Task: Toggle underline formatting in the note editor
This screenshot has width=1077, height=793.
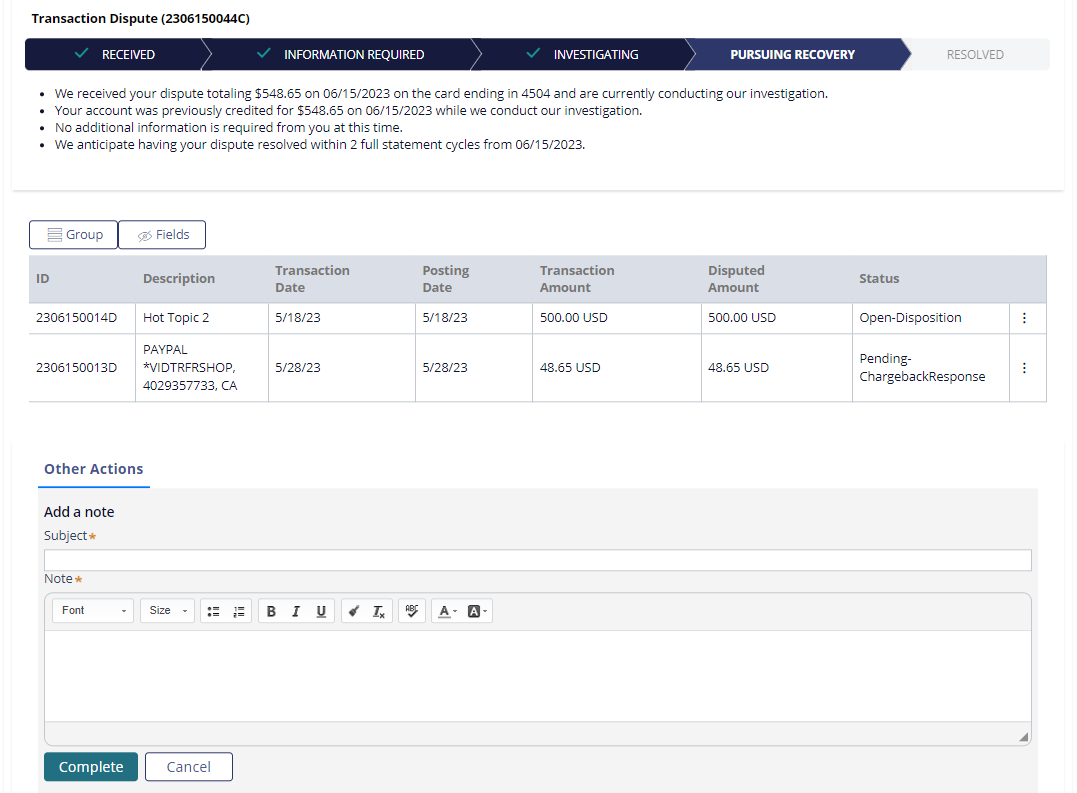Action: (x=321, y=611)
